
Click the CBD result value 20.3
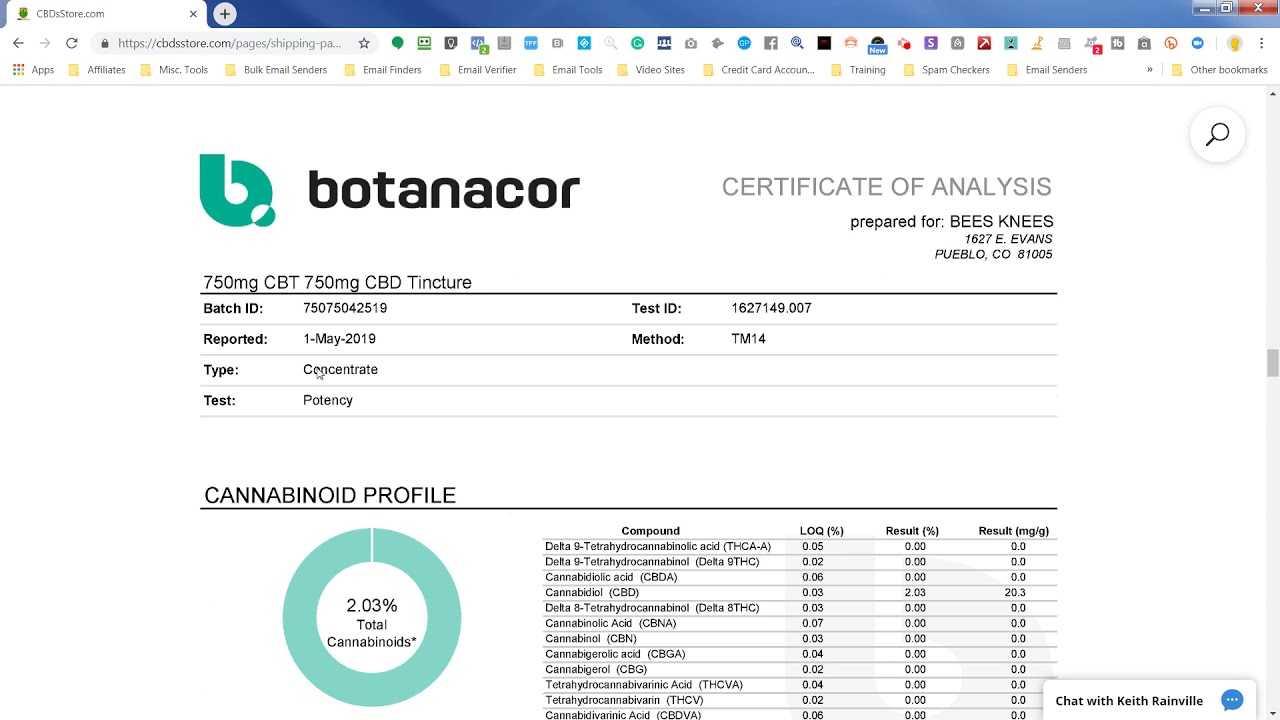pyautogui.click(x=1017, y=593)
